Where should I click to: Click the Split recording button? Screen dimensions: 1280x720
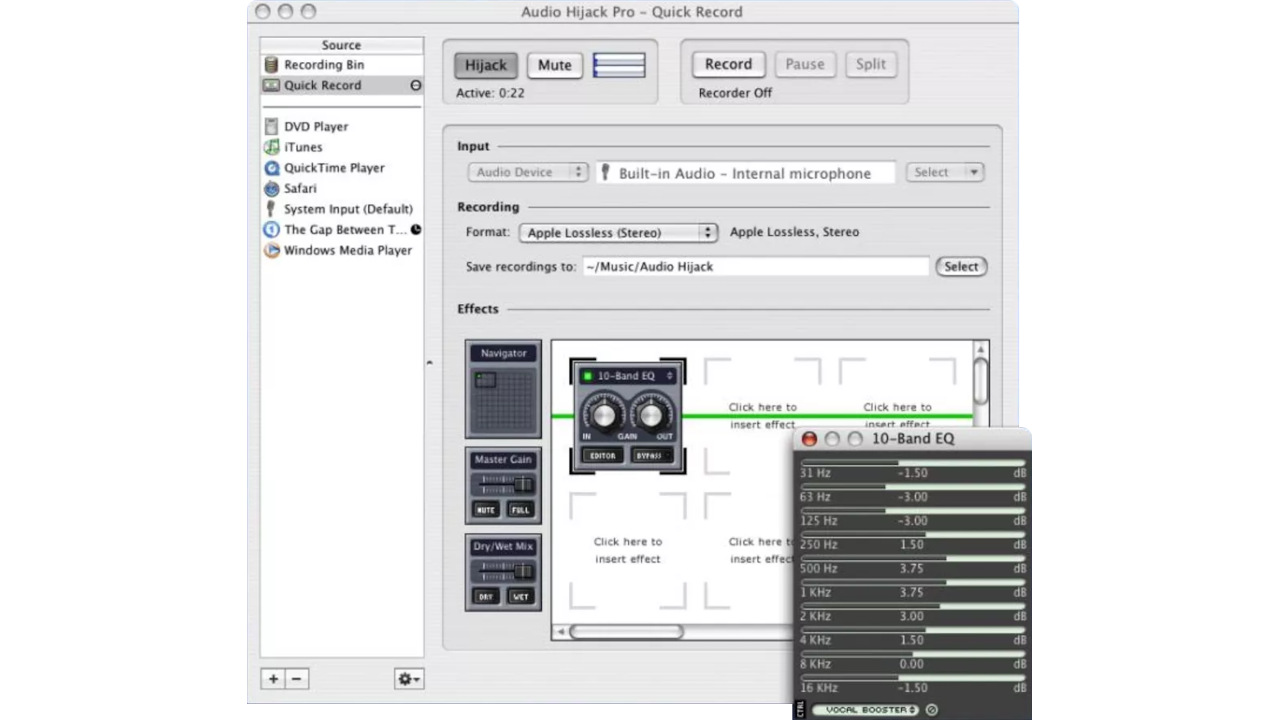click(x=871, y=64)
